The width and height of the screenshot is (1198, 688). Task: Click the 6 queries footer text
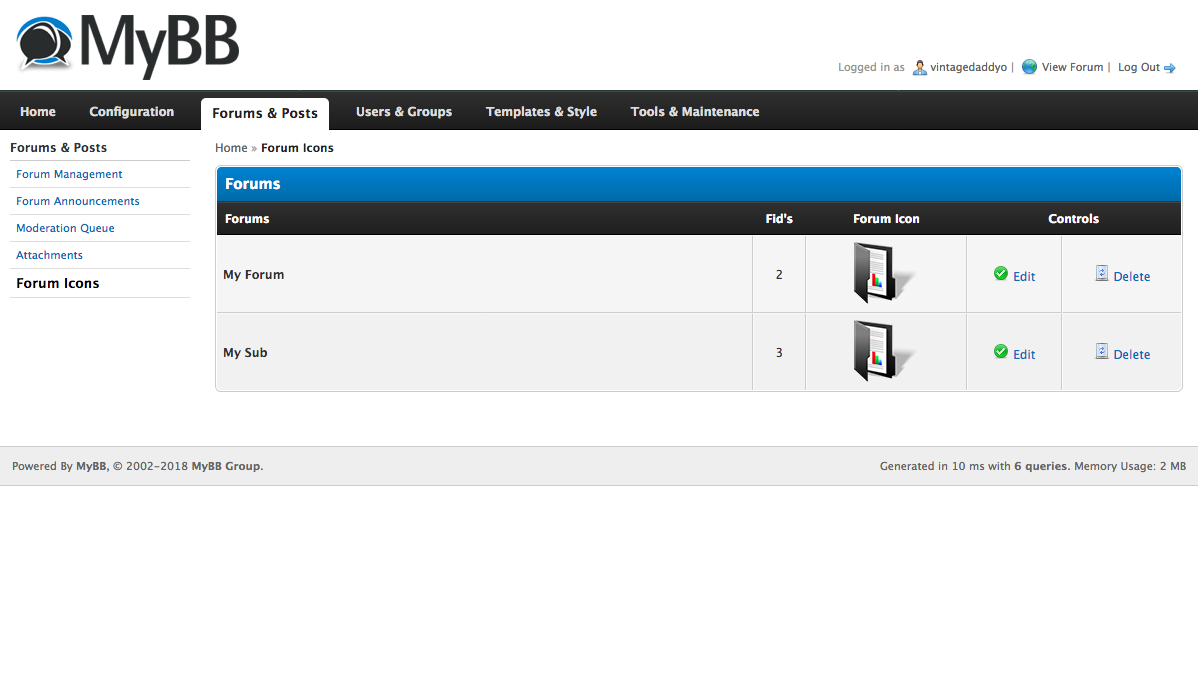[1040, 466]
